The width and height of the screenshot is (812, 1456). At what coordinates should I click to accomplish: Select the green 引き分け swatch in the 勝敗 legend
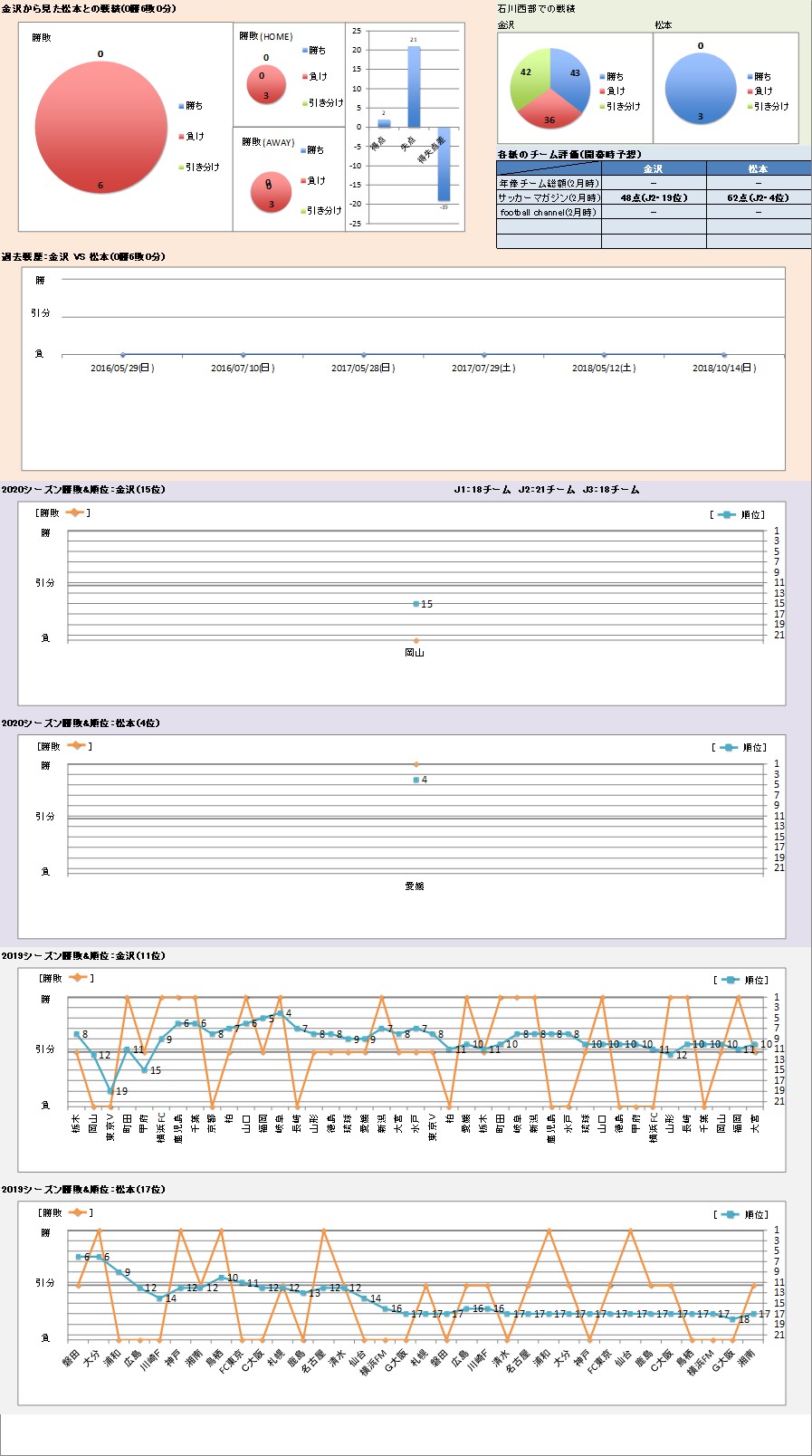181,168
